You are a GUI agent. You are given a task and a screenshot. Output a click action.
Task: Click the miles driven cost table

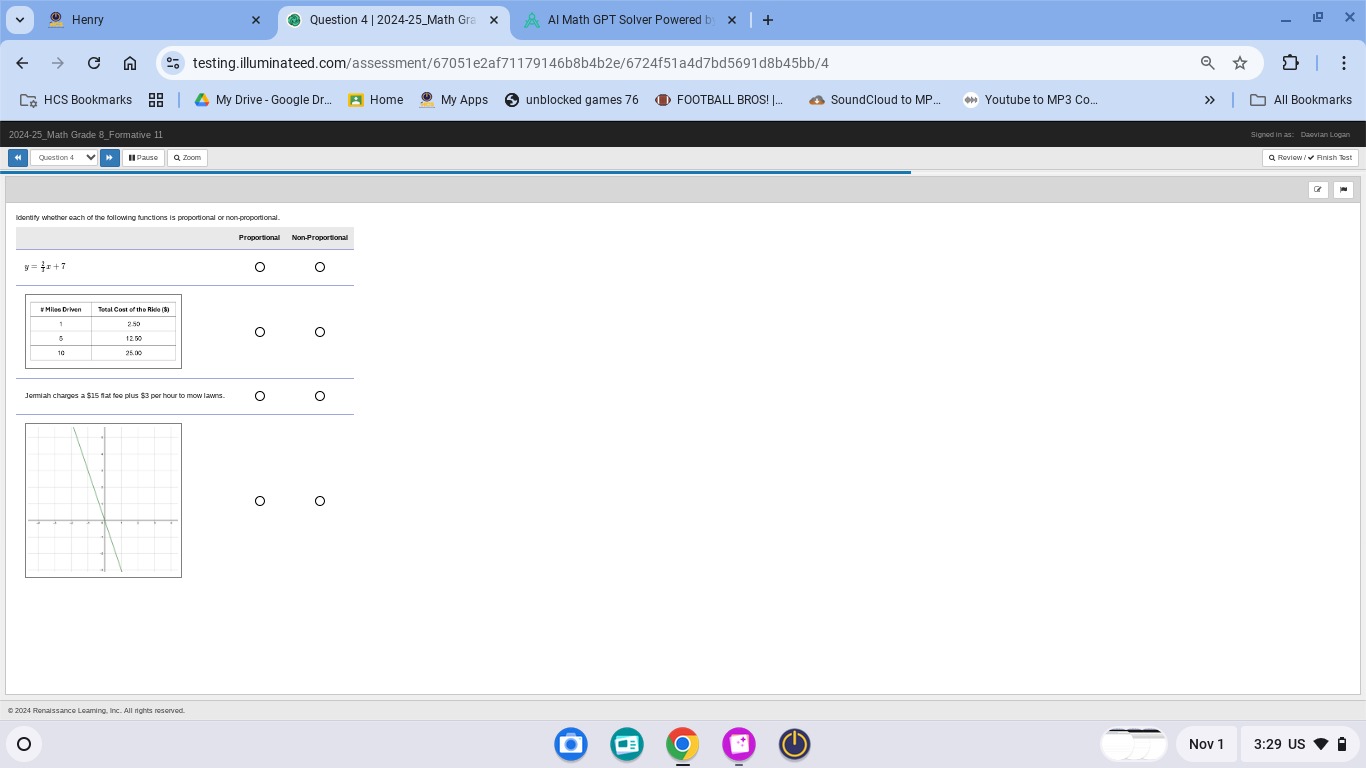[104, 331]
